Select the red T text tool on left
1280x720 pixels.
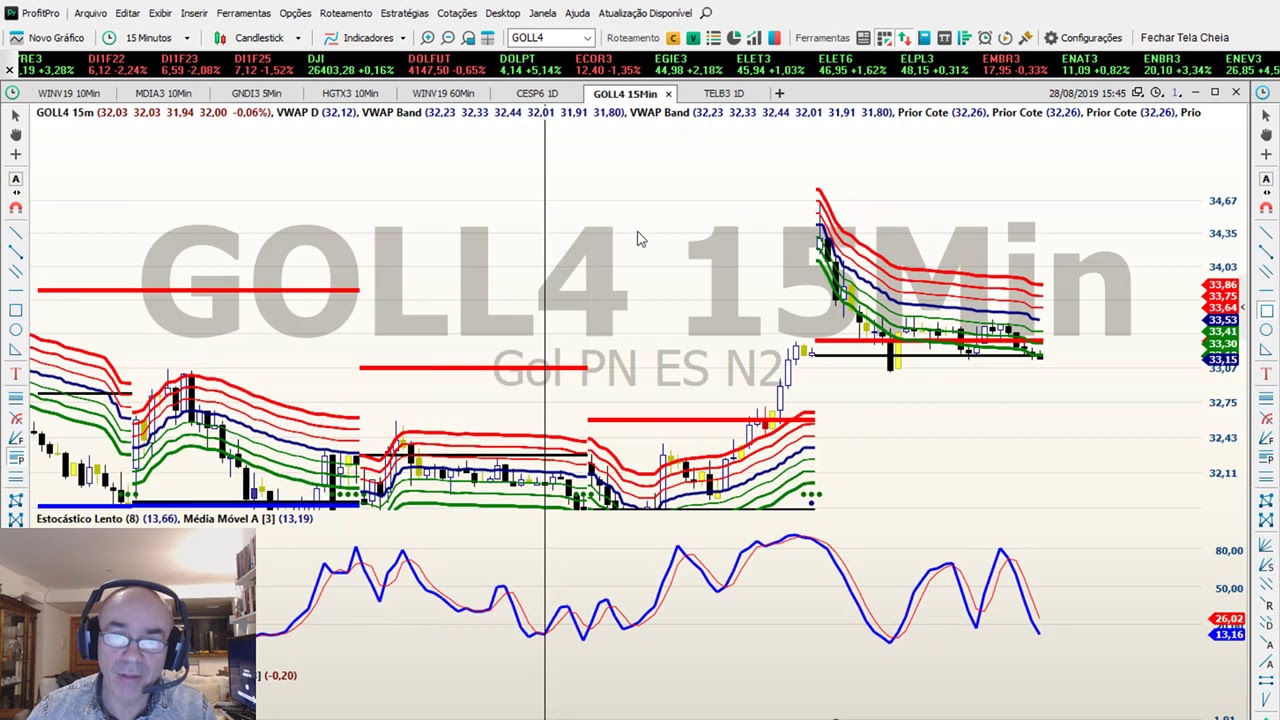click(x=15, y=374)
